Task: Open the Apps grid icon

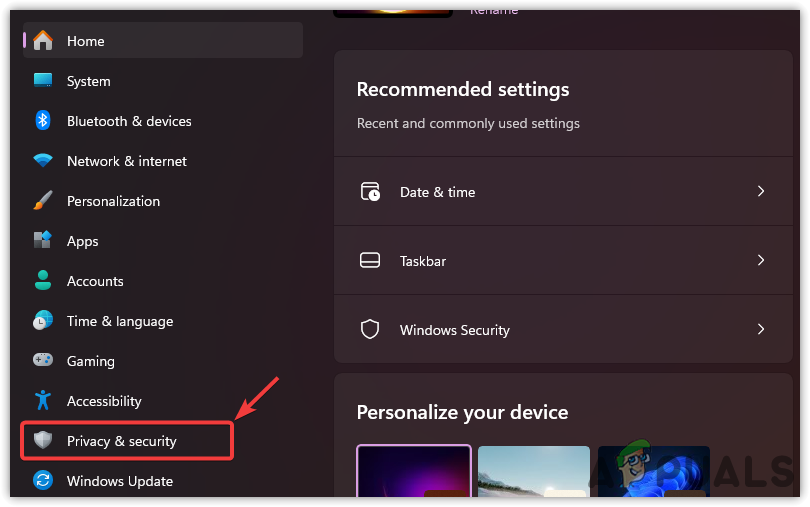Action: point(43,241)
